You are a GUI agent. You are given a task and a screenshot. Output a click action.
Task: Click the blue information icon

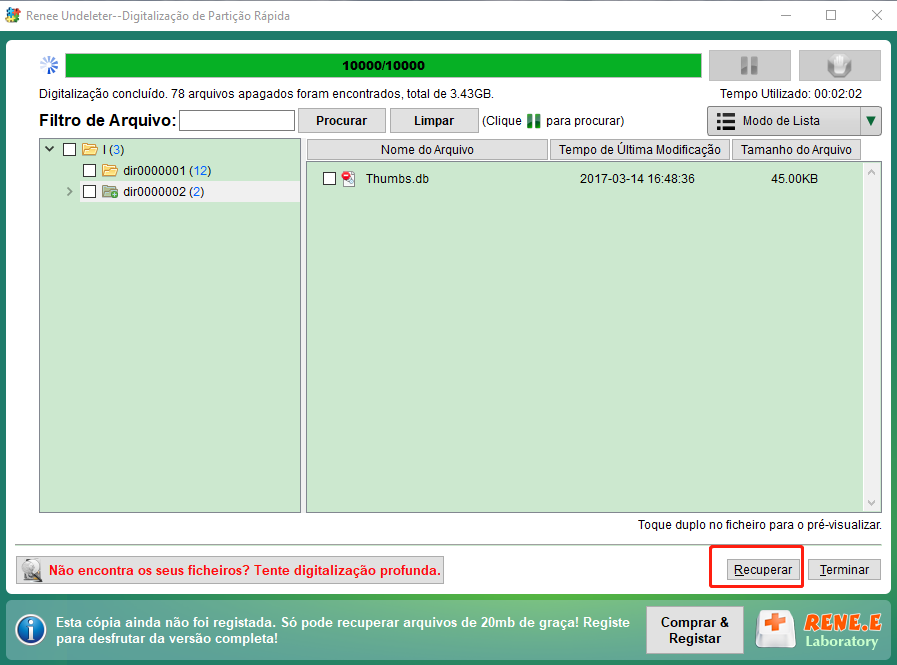point(31,630)
